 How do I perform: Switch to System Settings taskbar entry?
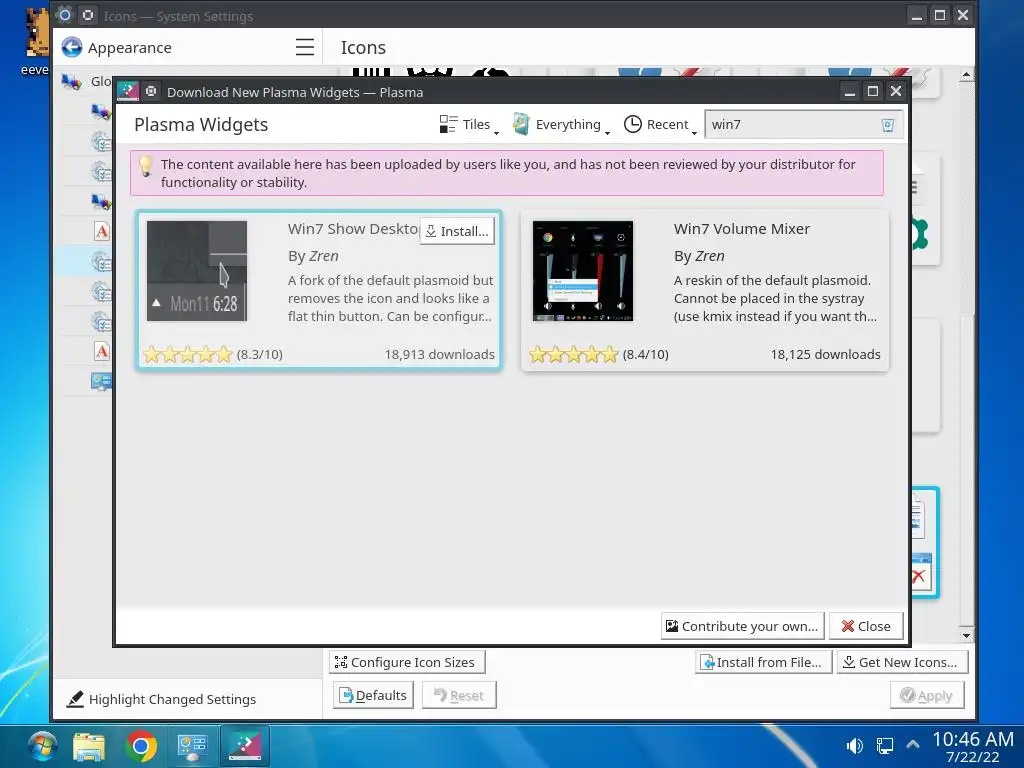point(193,746)
